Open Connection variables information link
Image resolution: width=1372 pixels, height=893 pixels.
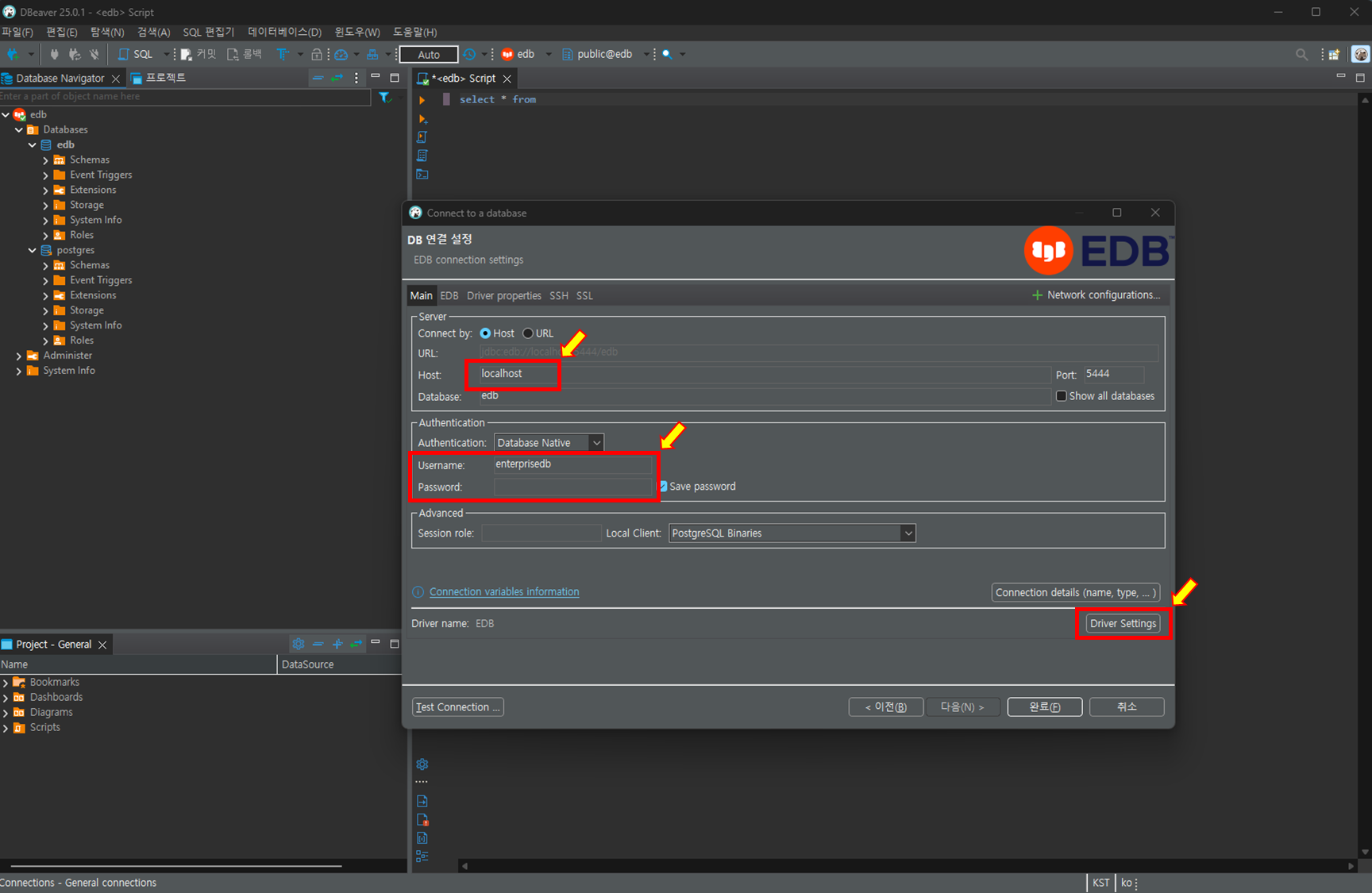(x=504, y=592)
